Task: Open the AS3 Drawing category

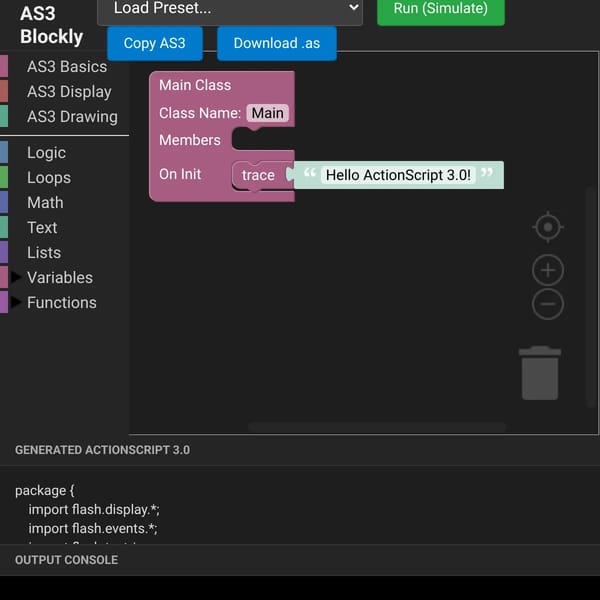Action: click(64, 117)
